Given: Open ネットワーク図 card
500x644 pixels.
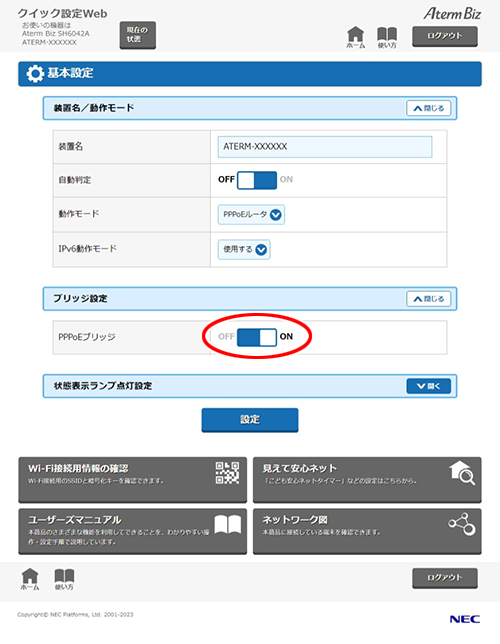Looking at the screenshot, I should point(367,531).
